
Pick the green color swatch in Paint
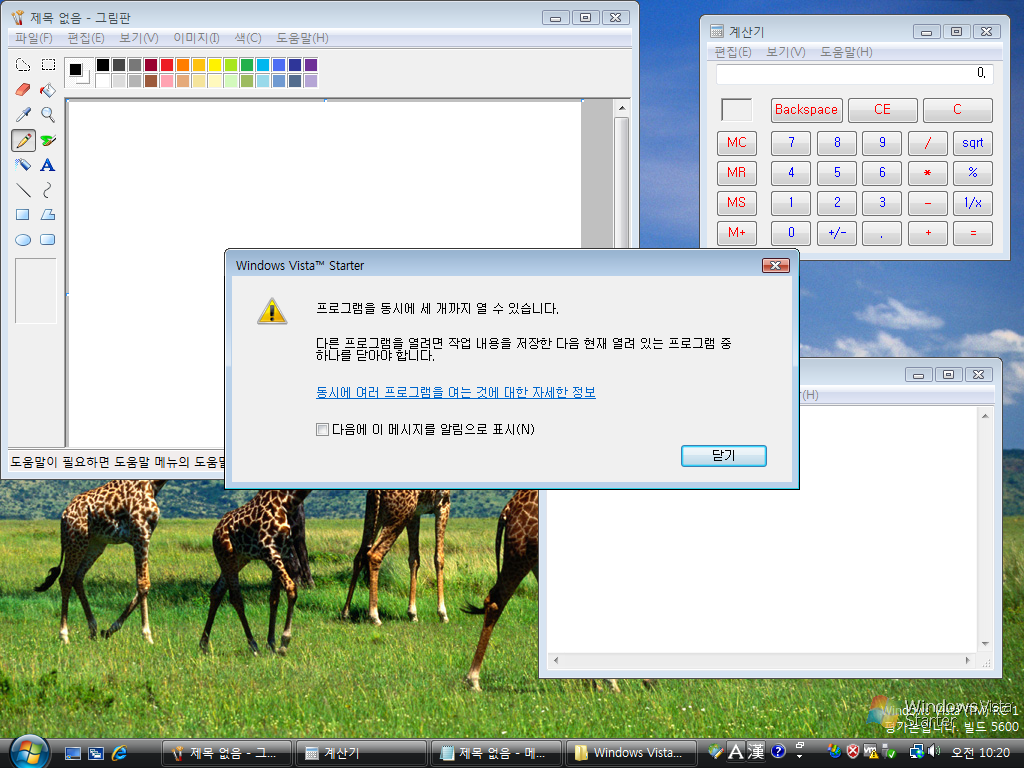point(246,65)
